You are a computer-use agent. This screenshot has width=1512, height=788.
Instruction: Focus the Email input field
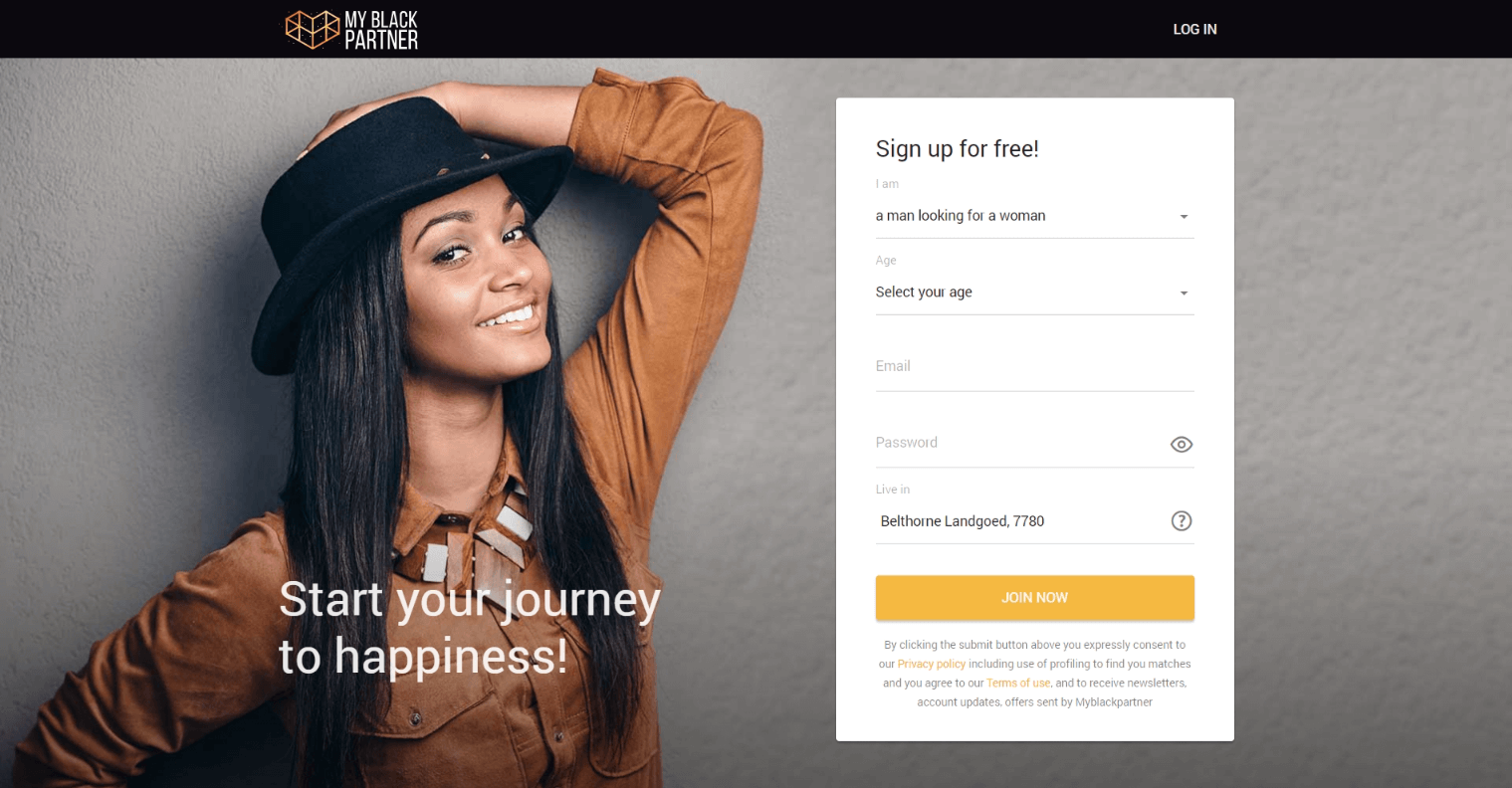[1034, 367]
